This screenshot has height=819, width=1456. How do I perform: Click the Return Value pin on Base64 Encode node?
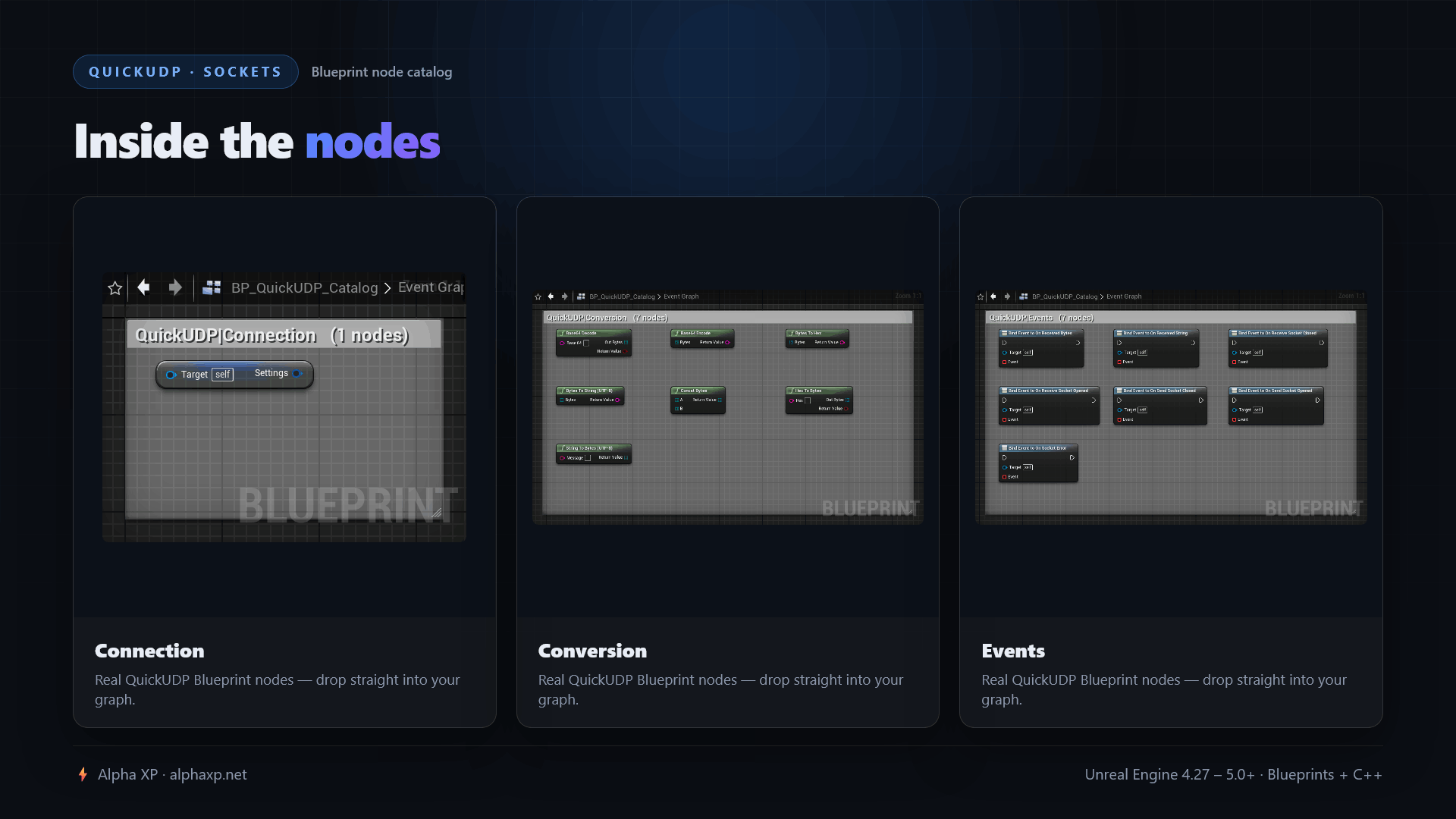click(728, 343)
